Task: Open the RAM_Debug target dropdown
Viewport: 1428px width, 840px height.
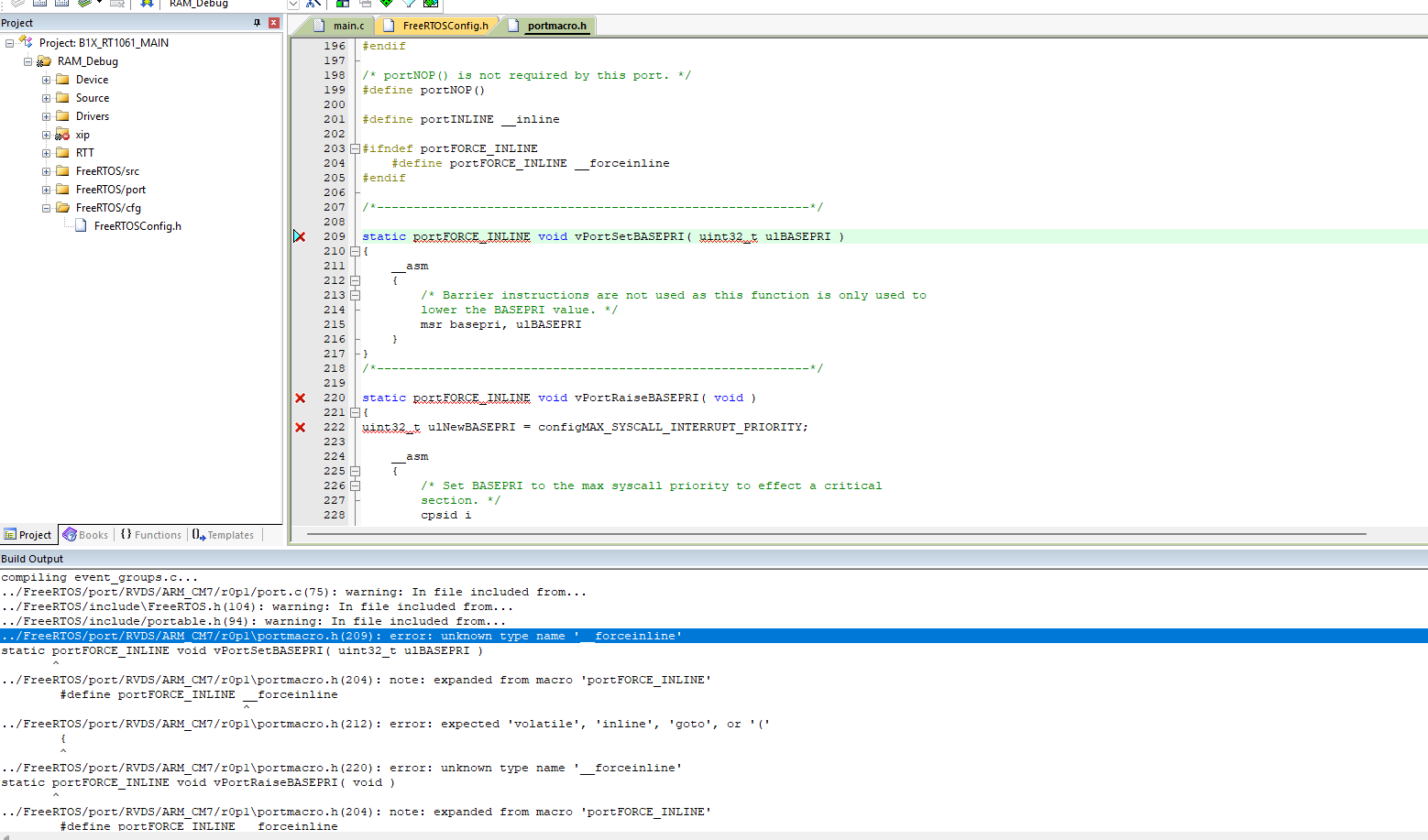Action: [x=291, y=4]
